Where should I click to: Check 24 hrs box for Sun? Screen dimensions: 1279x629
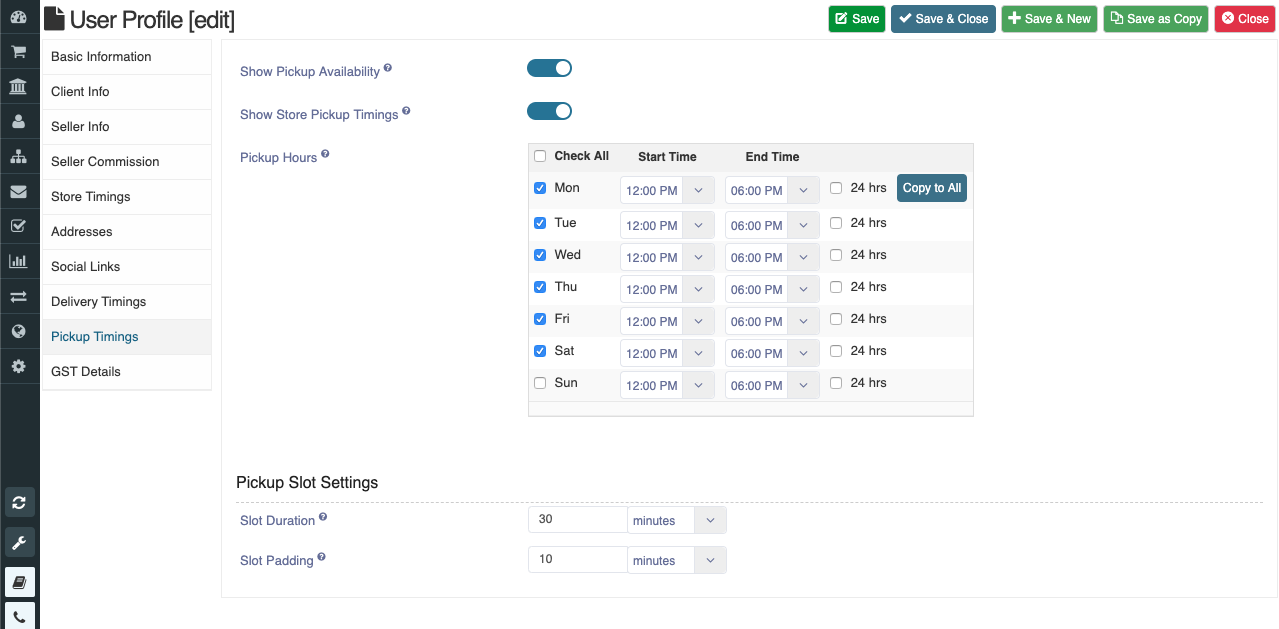pos(836,383)
